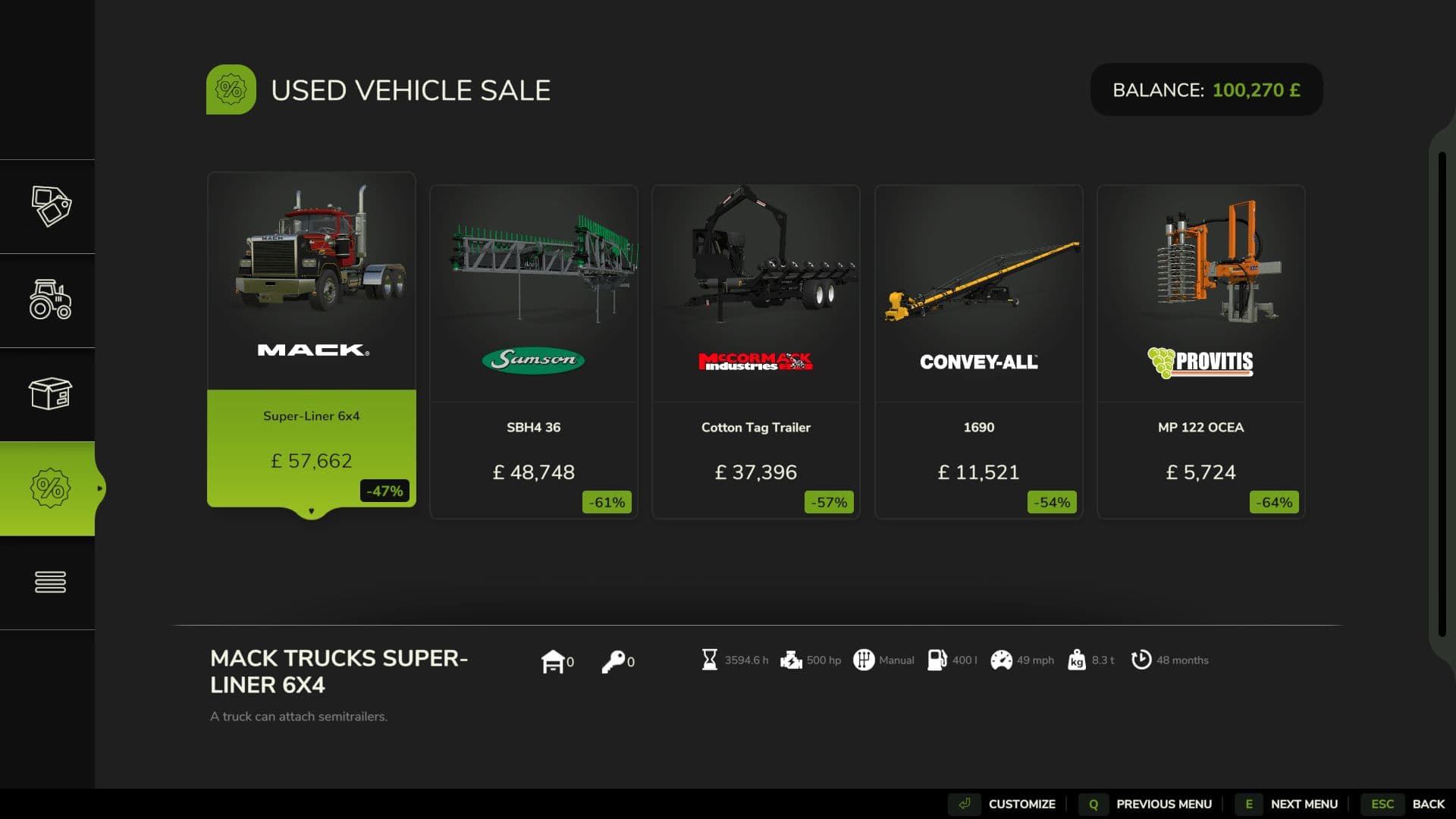The width and height of the screenshot is (1456, 819).
Task: Select the Provitis MP 122 OCEA card
Action: (x=1201, y=352)
